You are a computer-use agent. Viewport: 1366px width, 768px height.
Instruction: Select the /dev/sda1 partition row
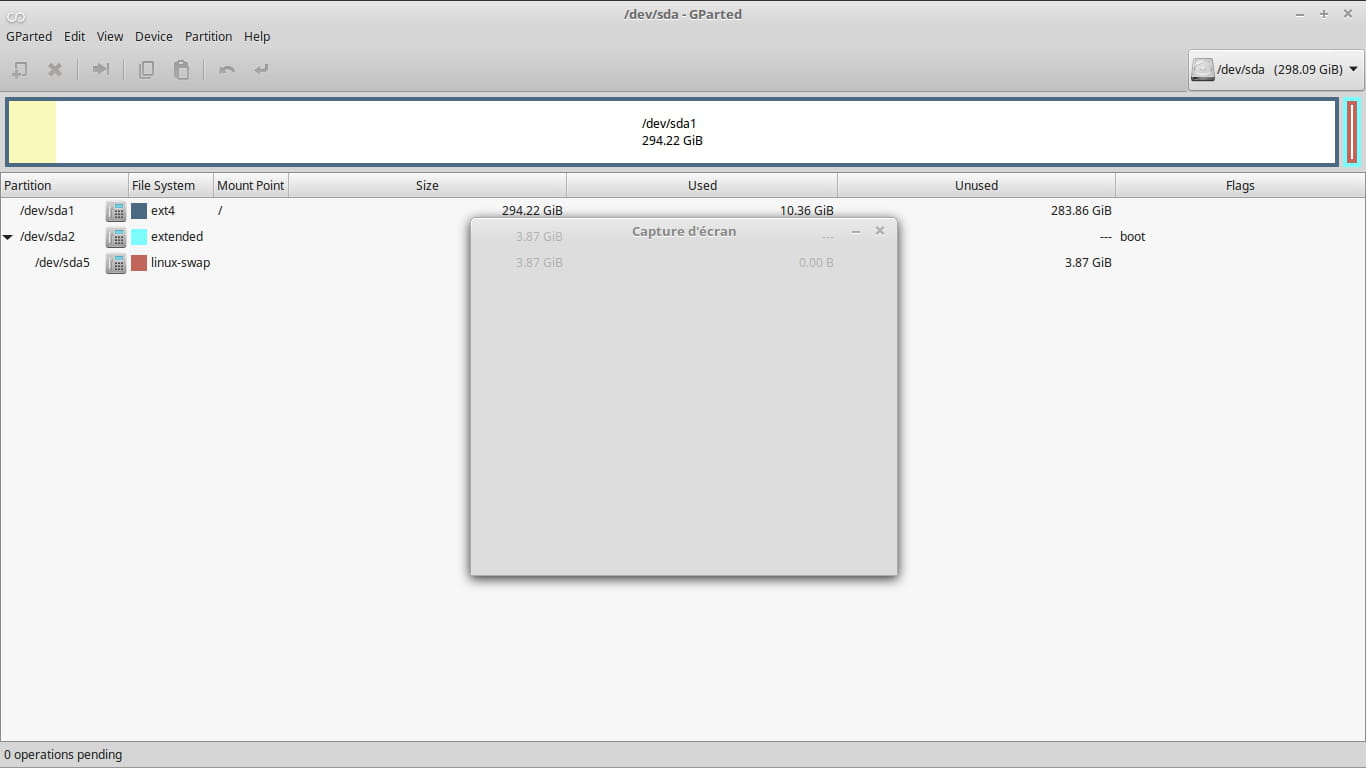pos(683,211)
